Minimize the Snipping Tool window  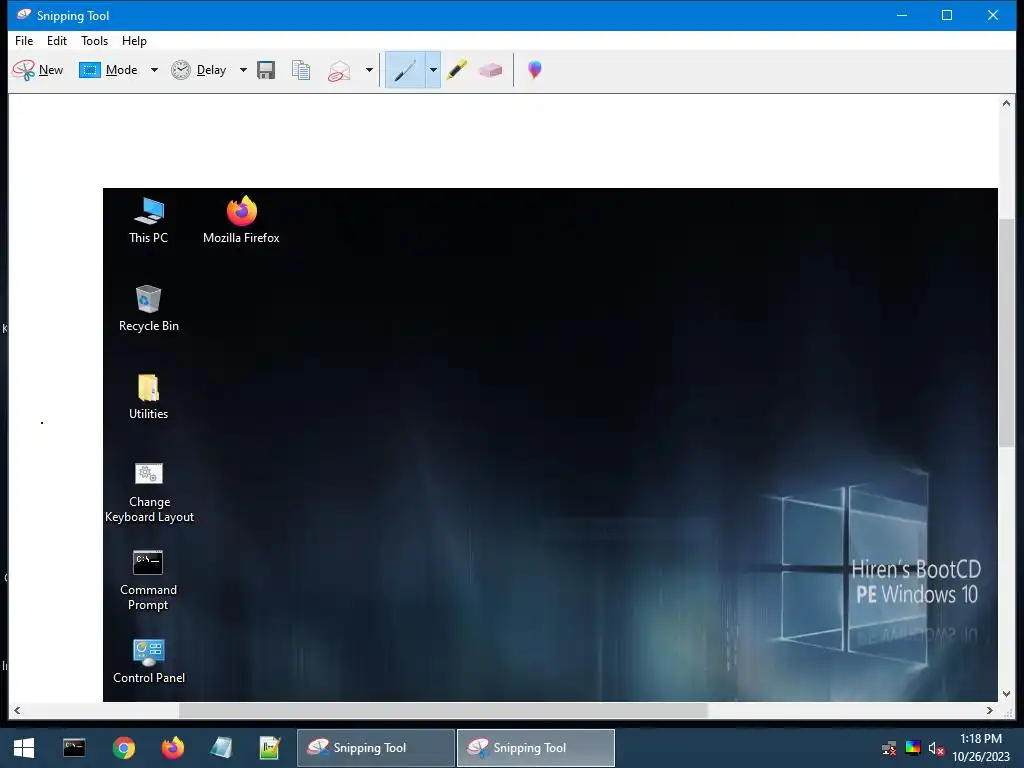(x=902, y=15)
